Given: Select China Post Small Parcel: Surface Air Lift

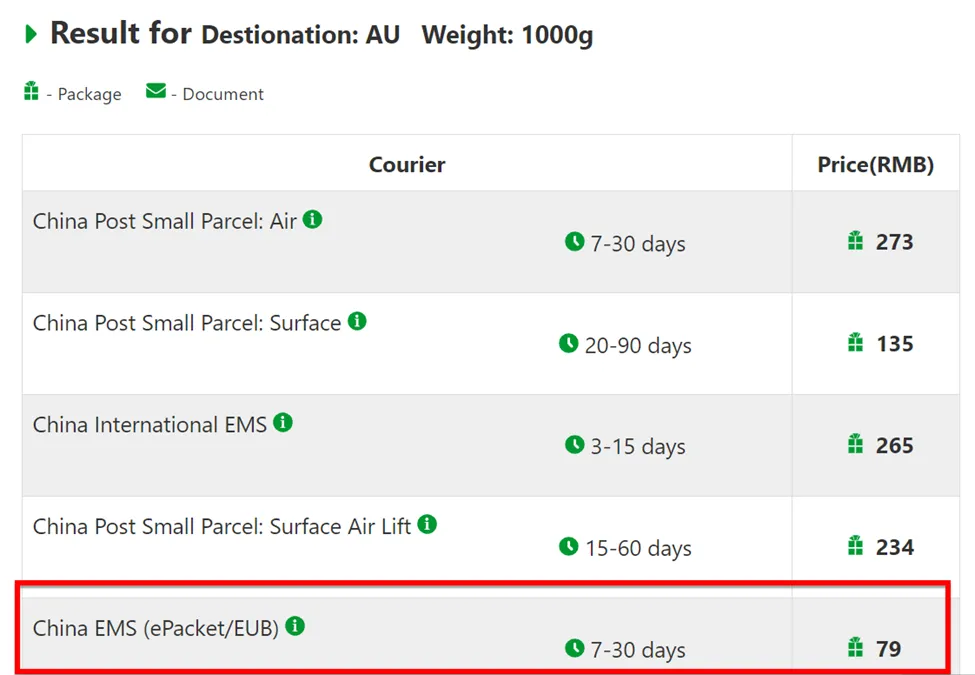Looking at the screenshot, I should (222, 526).
